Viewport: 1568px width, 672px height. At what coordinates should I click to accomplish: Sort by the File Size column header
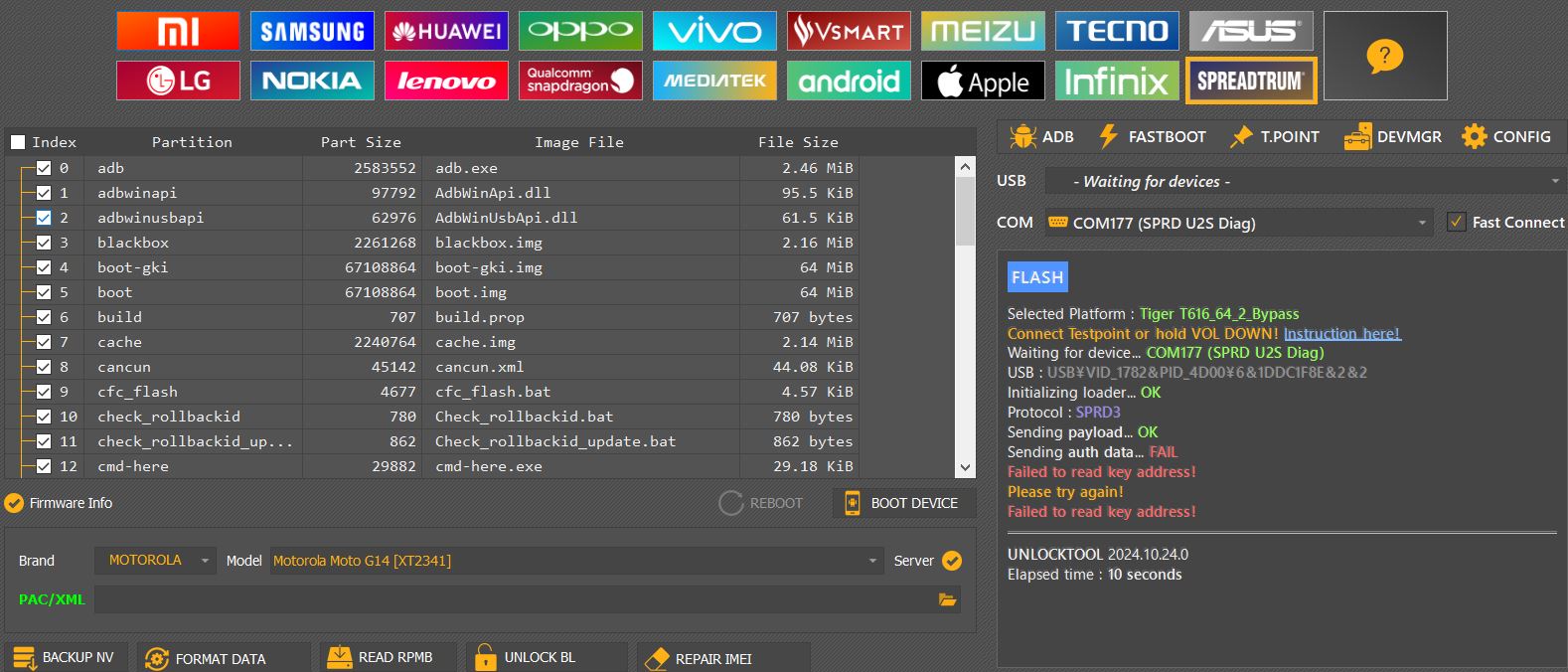(x=798, y=142)
